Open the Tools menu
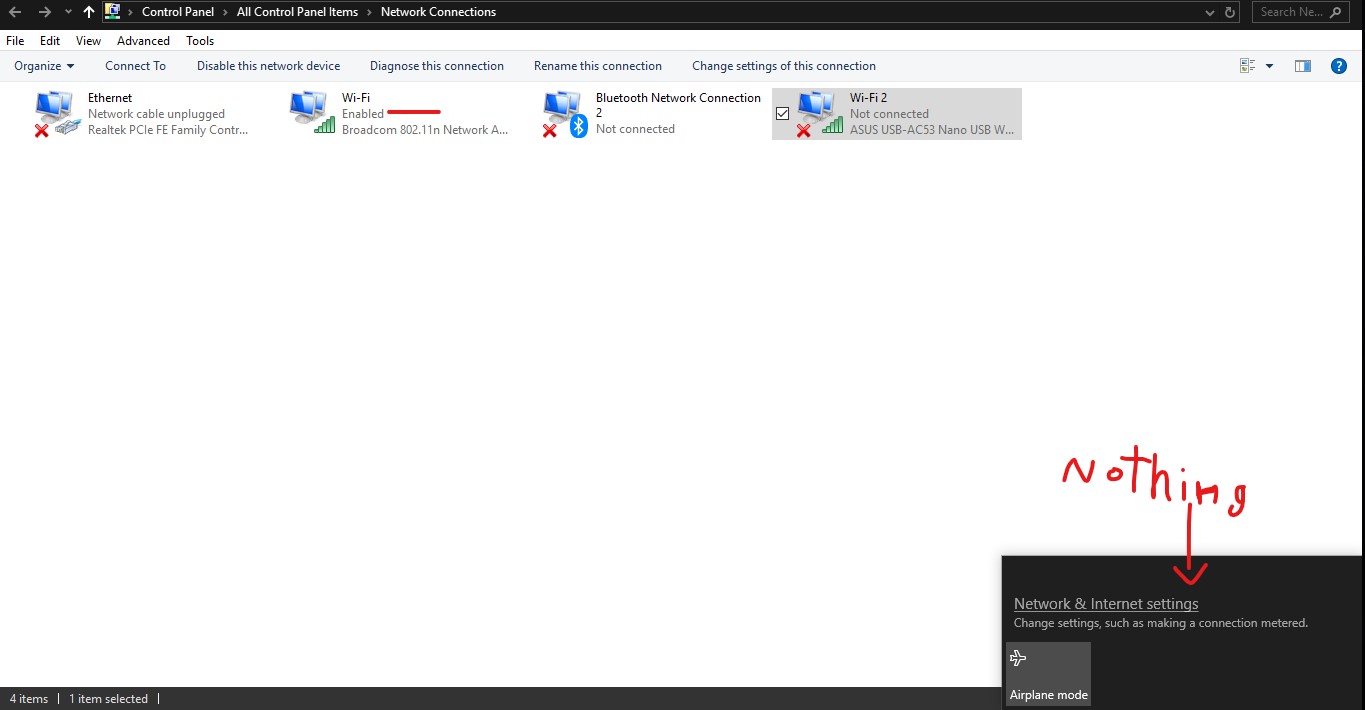This screenshot has height=710, width=1365. (x=200, y=41)
